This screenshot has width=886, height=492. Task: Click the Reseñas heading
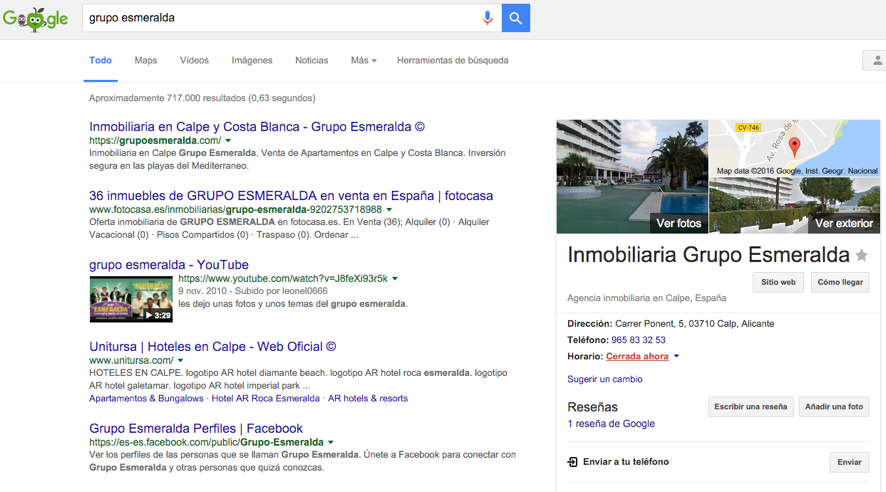593,407
